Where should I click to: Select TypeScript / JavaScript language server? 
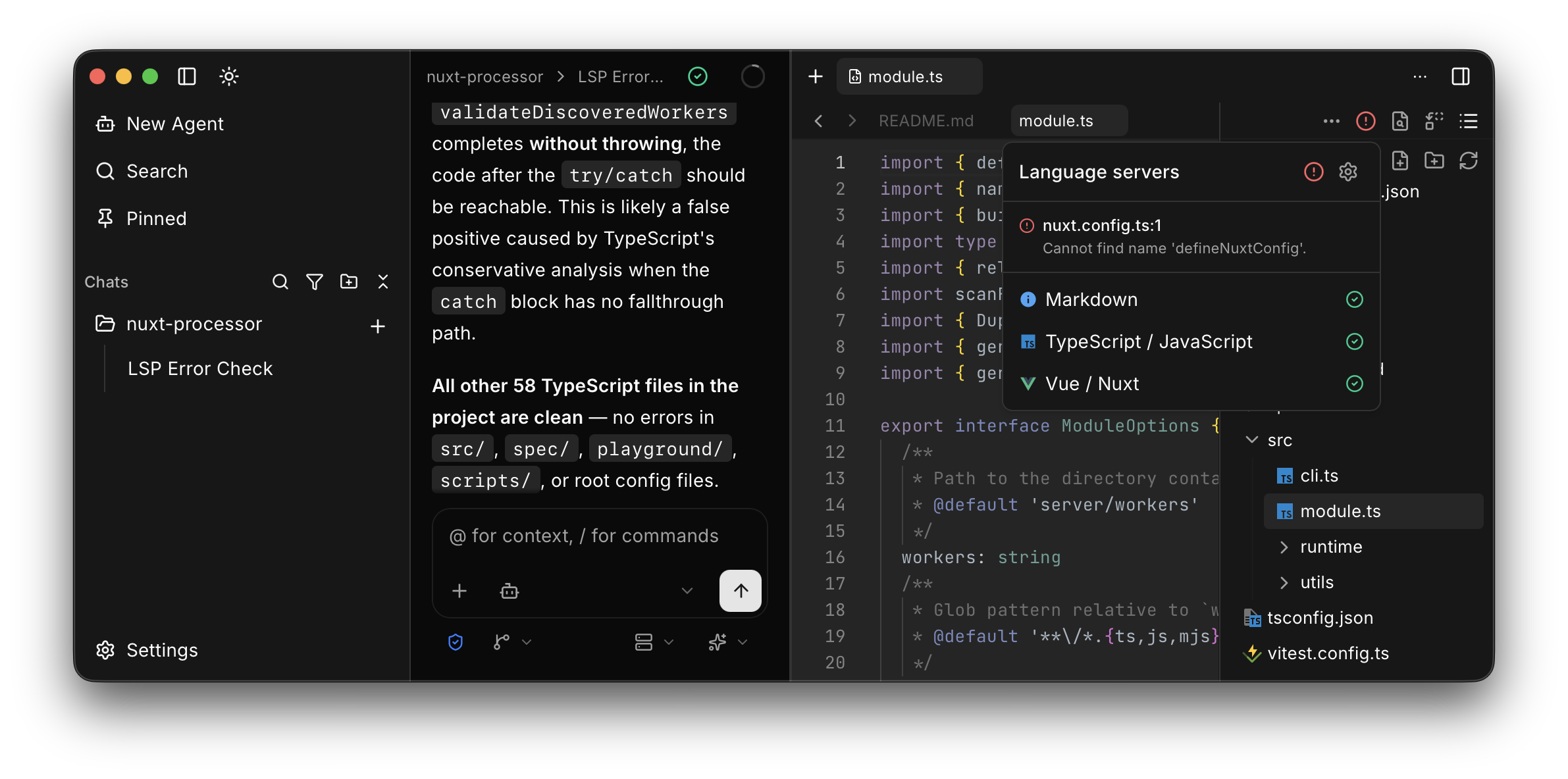pos(1191,341)
